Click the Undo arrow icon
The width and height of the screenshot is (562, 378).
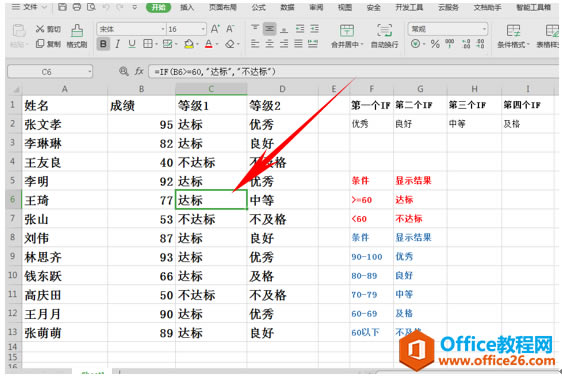pos(106,7)
